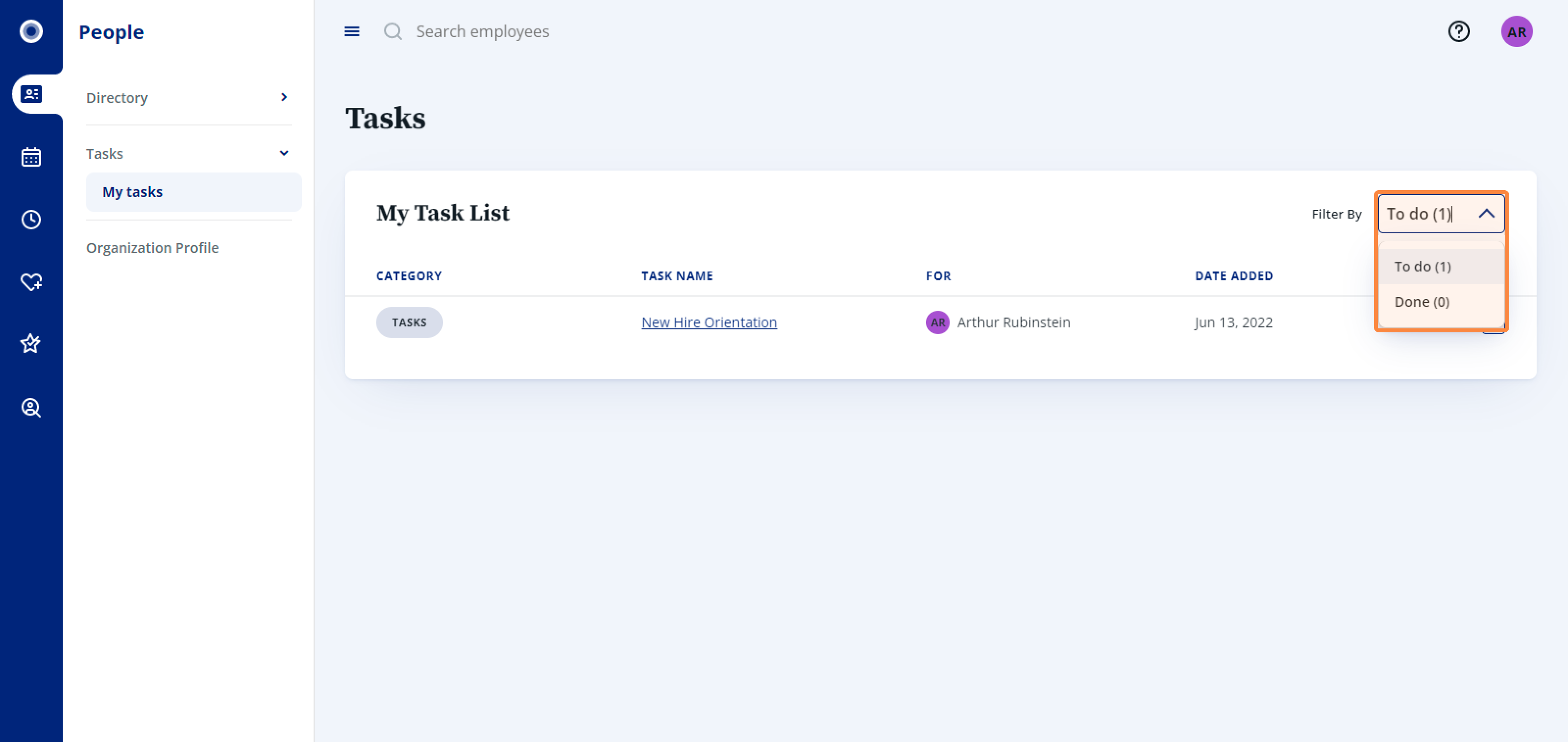Open the help question mark icon
The width and height of the screenshot is (1568, 742).
coord(1458,32)
